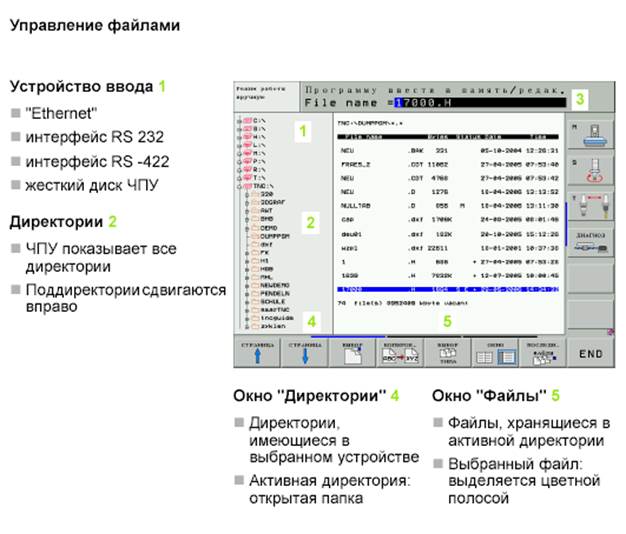Click the operating mode header box
This screenshot has height=534, width=626.
pyautogui.click(x=266, y=96)
